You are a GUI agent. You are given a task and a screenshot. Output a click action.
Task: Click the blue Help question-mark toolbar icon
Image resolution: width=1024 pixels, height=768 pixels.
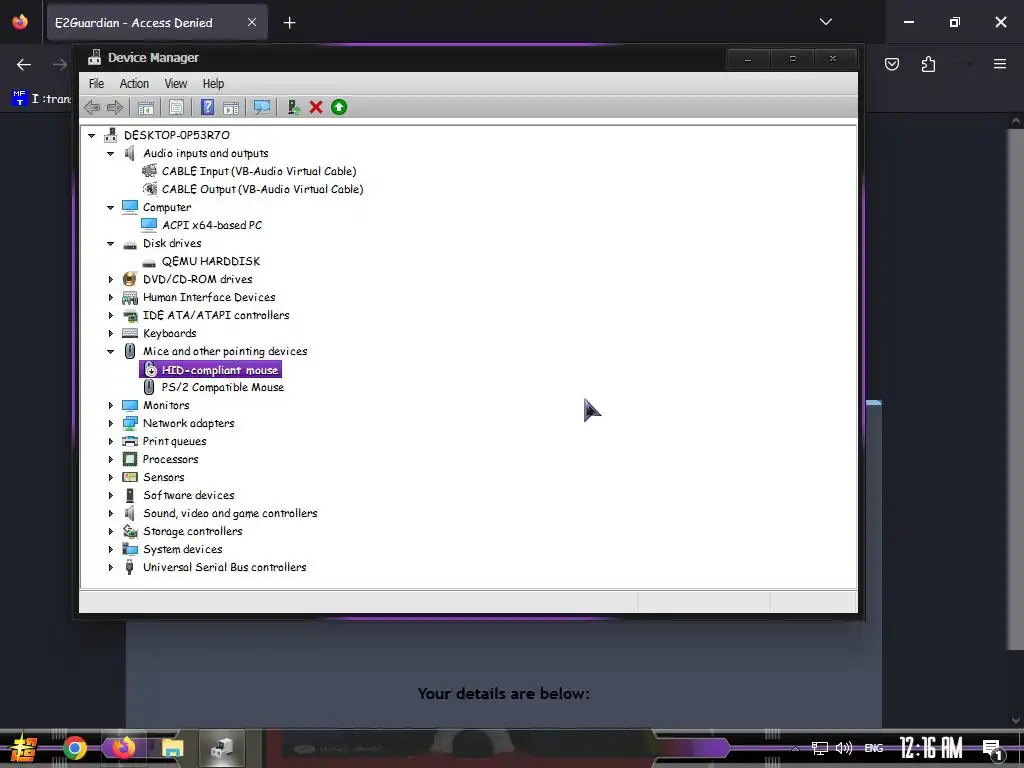pos(207,107)
